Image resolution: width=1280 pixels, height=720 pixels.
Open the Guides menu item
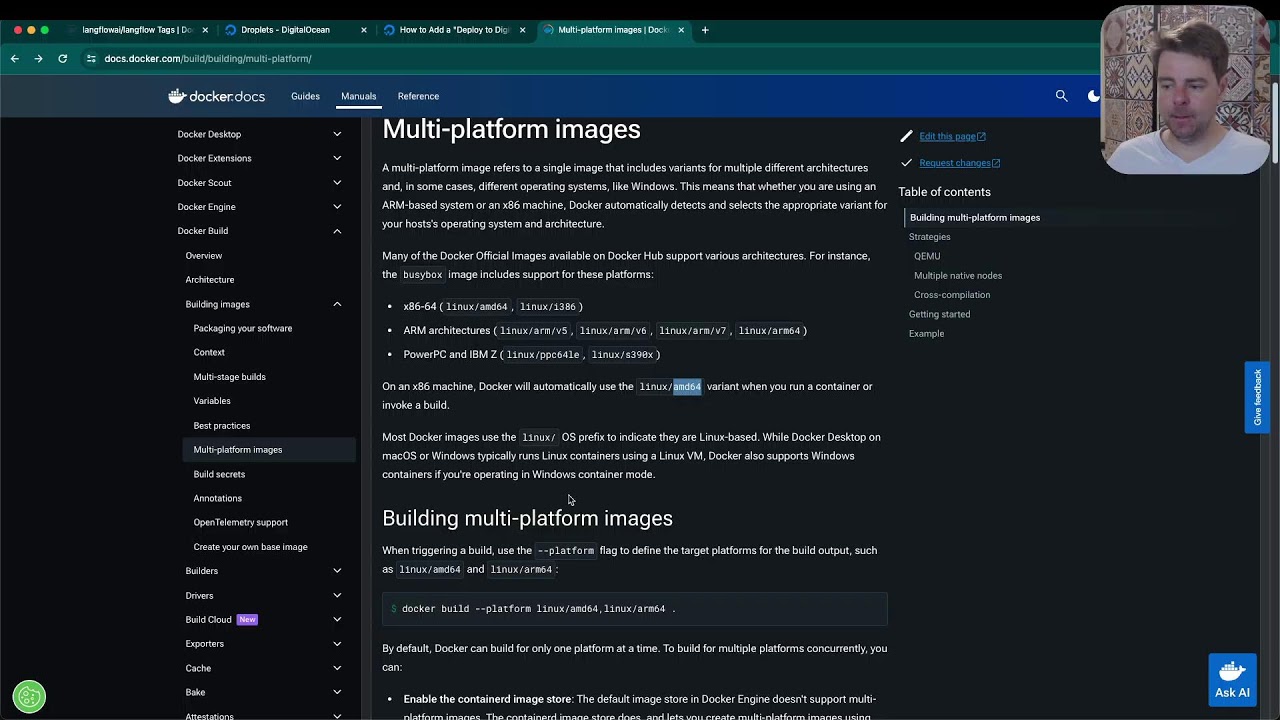[305, 96]
